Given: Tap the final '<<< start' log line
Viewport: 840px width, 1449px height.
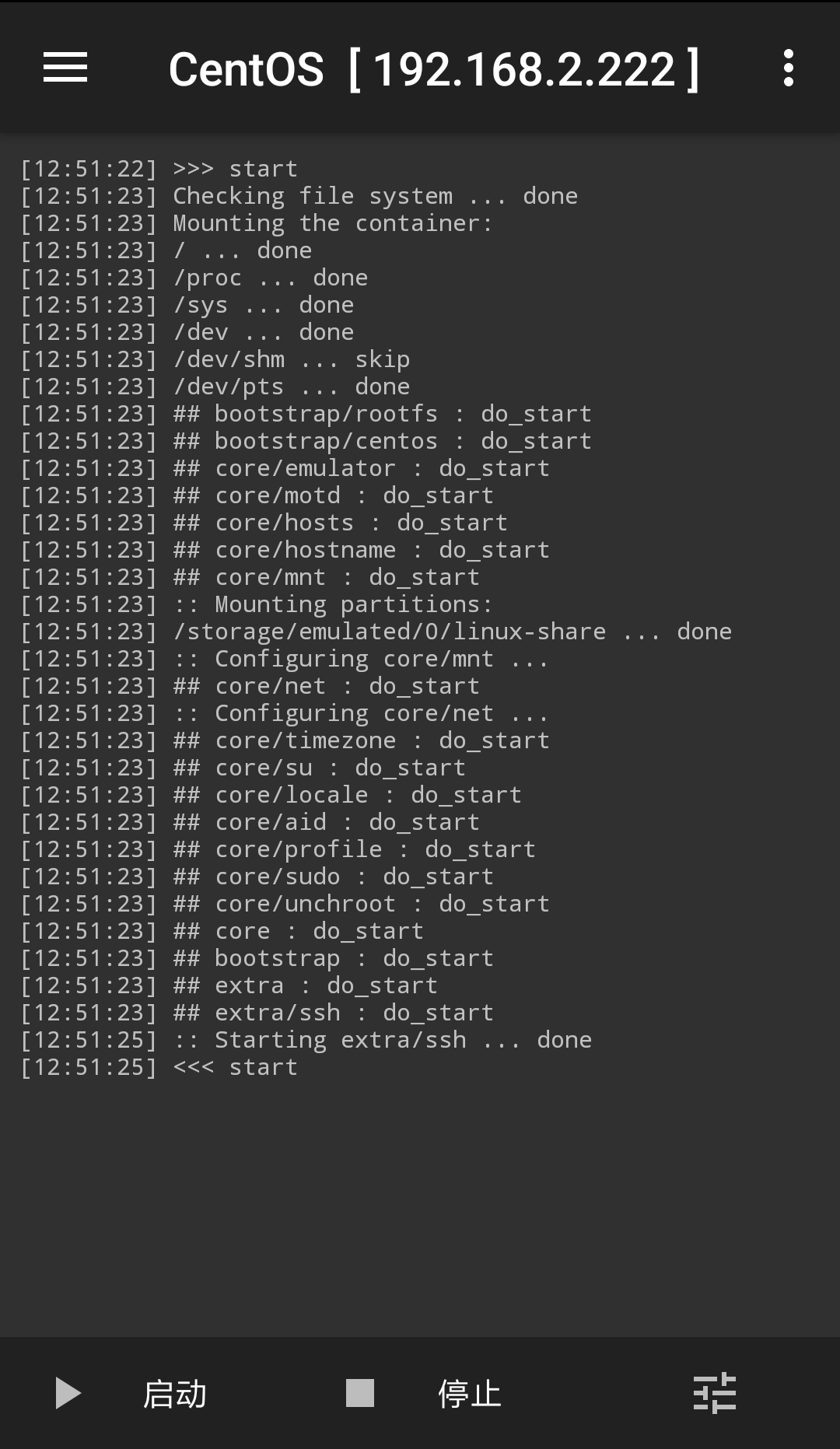Looking at the screenshot, I should 235,1067.
